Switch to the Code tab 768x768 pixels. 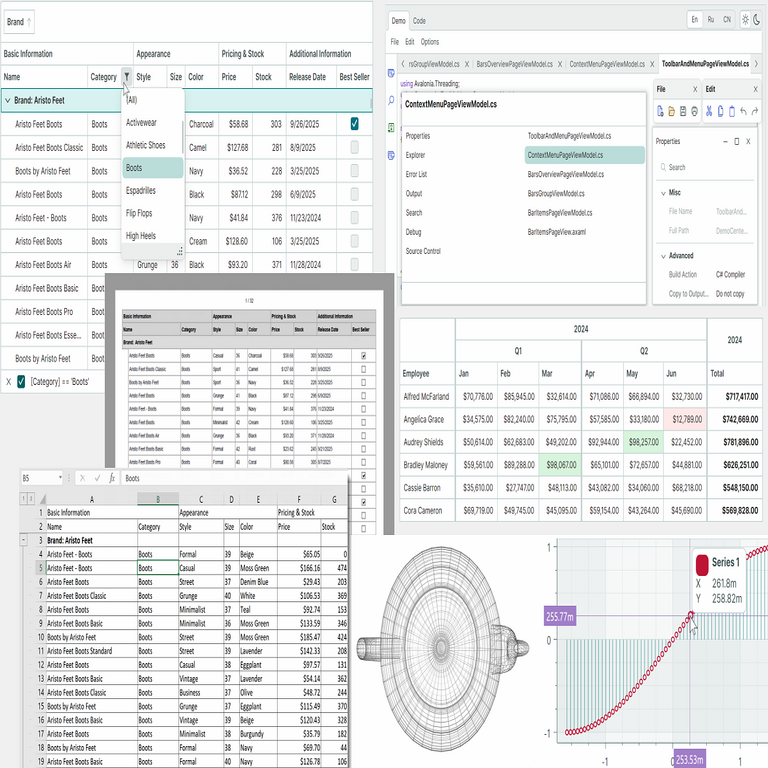click(419, 21)
